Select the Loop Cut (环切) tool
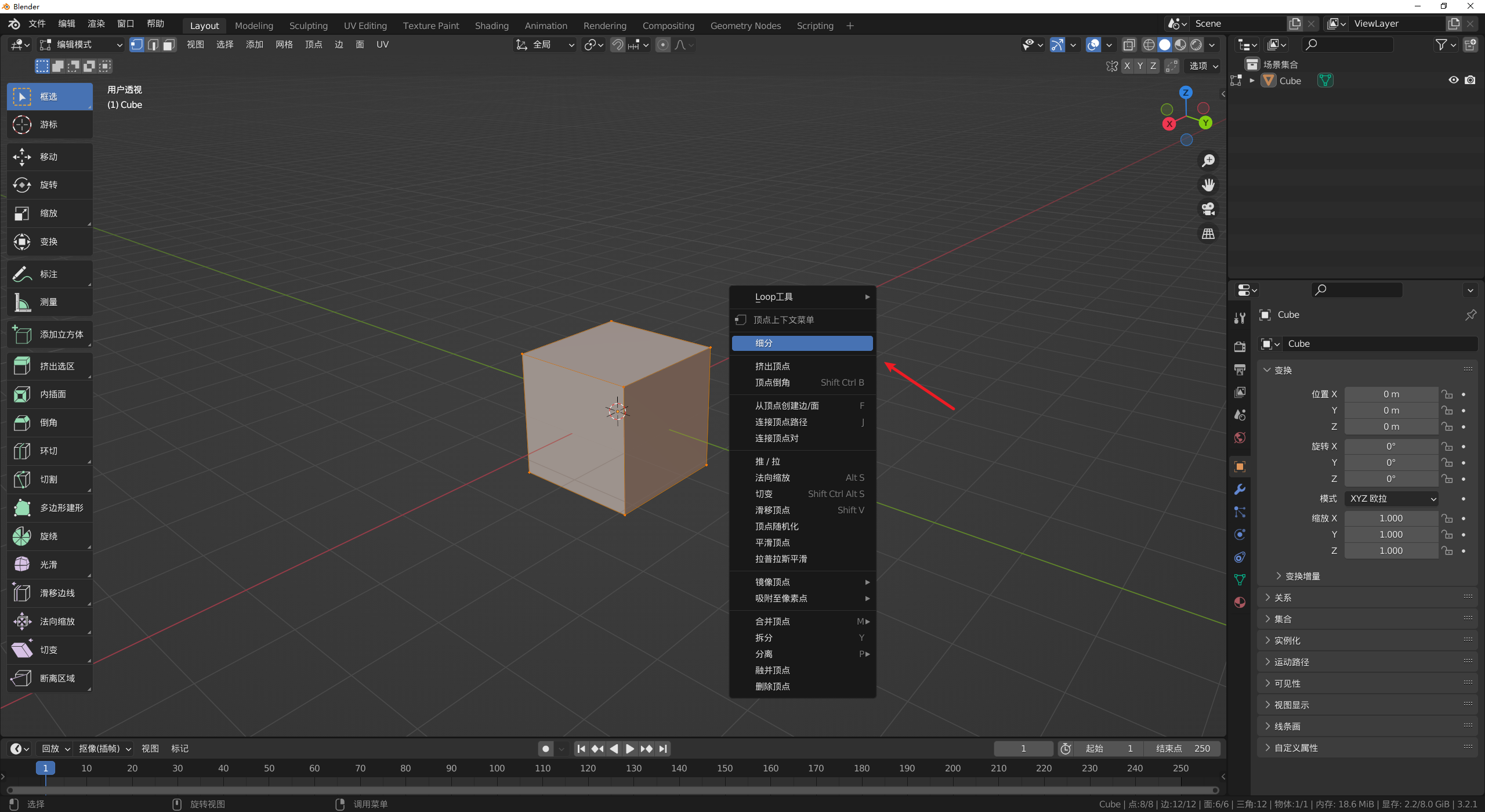Viewport: 1485px width, 812px height. (x=49, y=451)
